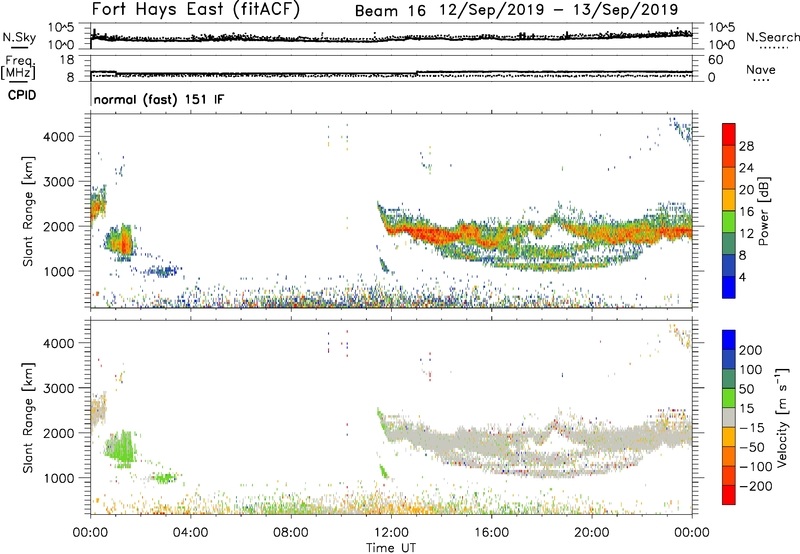Click the 'Velocity [m s-1]' color bar label
The image size is (800, 554).
(782, 417)
